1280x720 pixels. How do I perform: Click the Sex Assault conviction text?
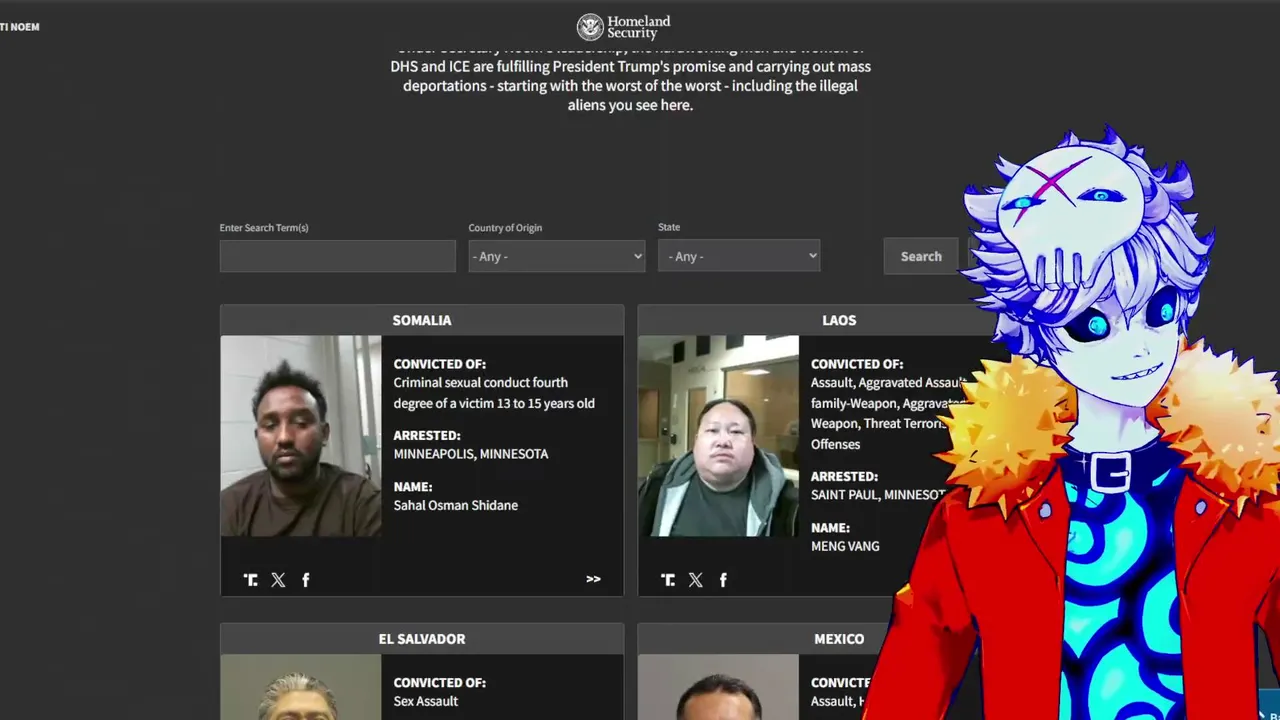pyautogui.click(x=426, y=701)
